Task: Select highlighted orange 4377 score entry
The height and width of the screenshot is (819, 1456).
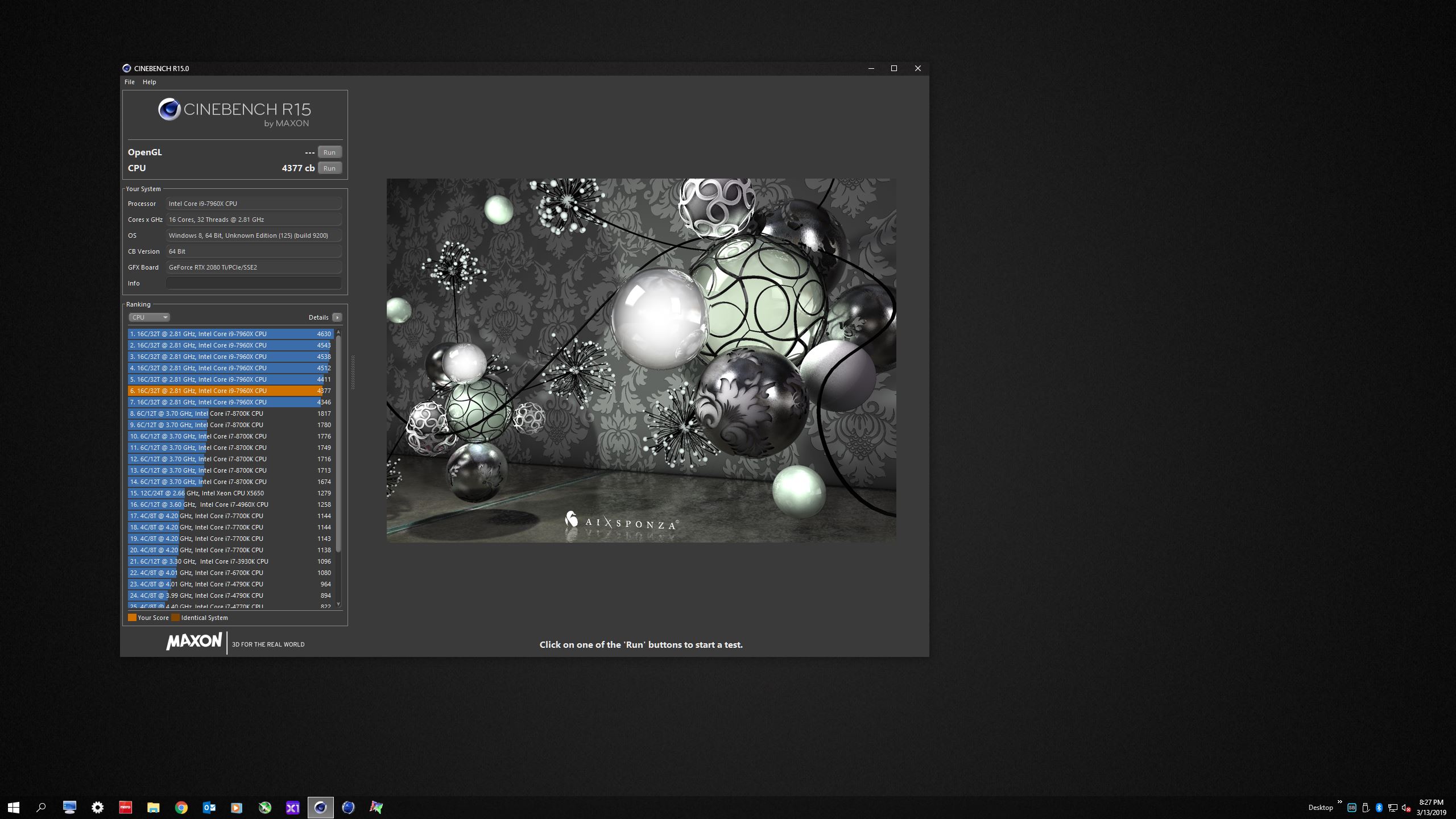Action: [229, 391]
